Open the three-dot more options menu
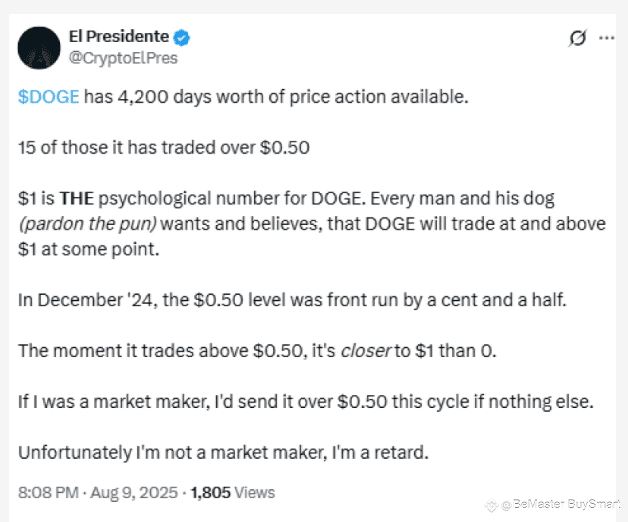This screenshot has width=628, height=522. point(606,38)
